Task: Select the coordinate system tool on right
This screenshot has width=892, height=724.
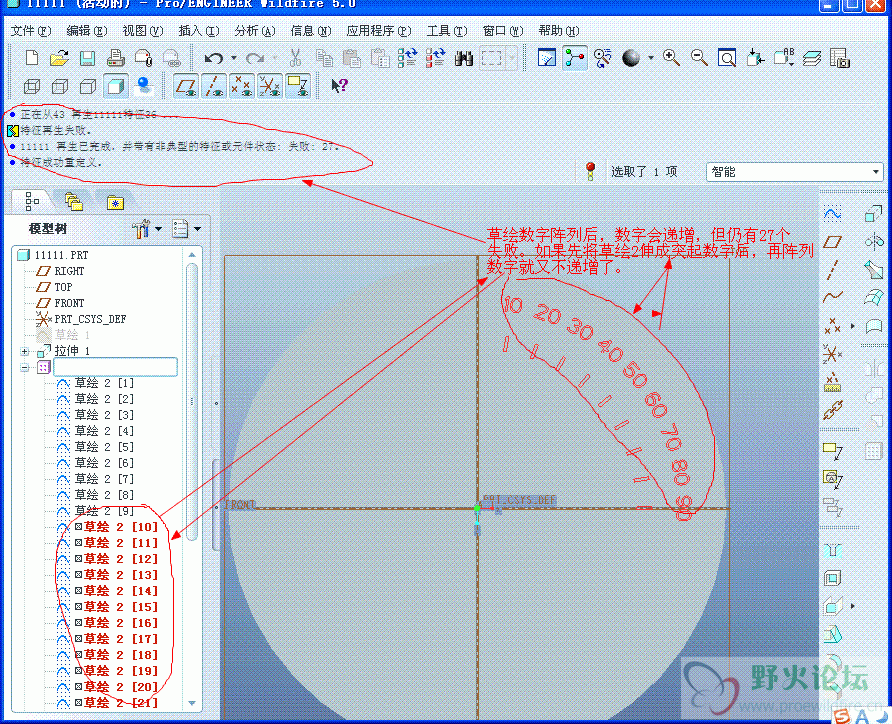Action: [832, 354]
